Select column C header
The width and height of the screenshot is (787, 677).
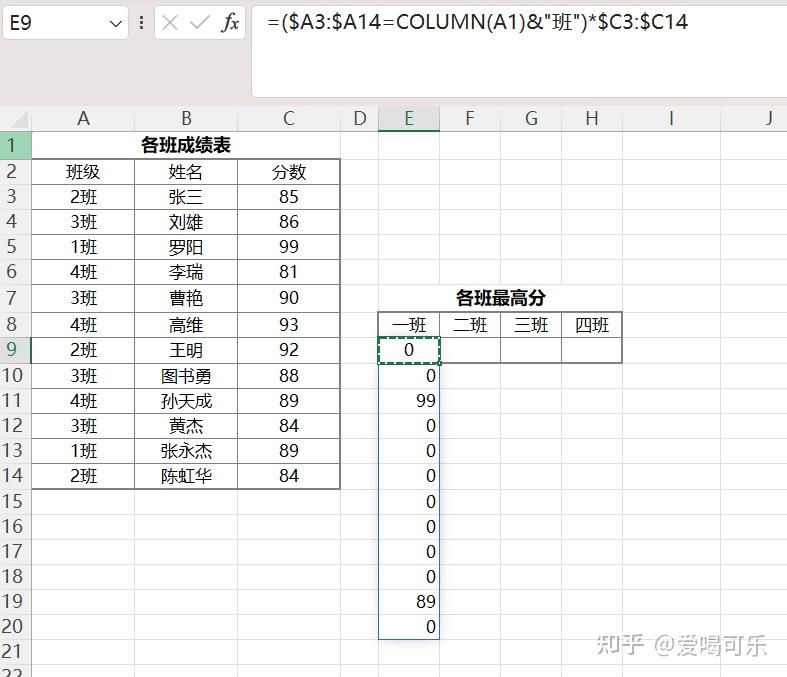(289, 119)
